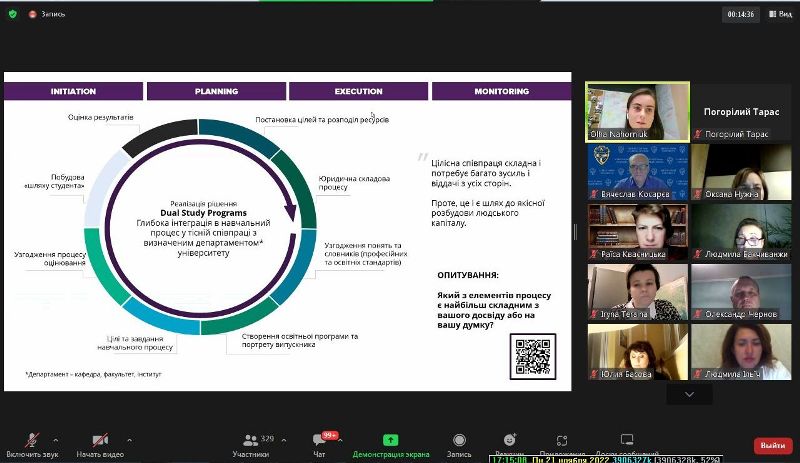Click footnote *Департамент – кафедра, факультет, інститут
Image resolution: width=800 pixels, height=463 pixels.
(93, 374)
